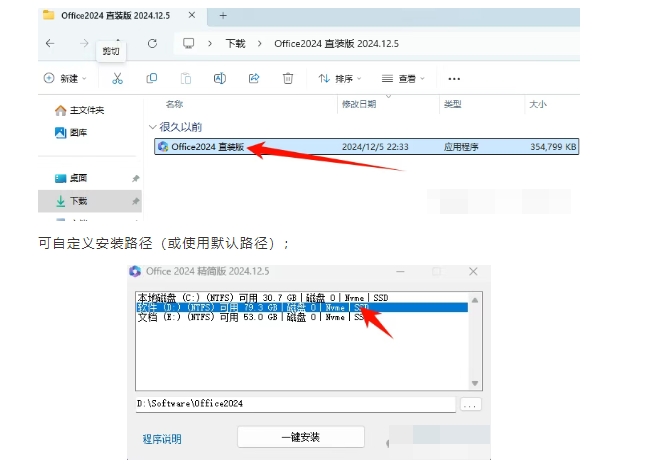This screenshot has height=465, width=654.
Task: Refresh the Explorer folder view
Action: (152, 43)
